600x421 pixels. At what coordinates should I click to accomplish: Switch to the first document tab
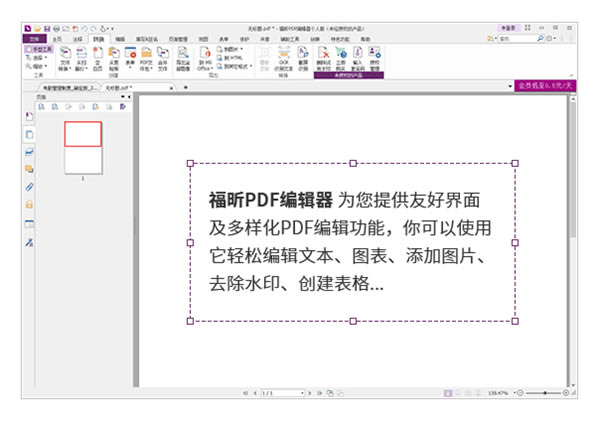(x=69, y=88)
